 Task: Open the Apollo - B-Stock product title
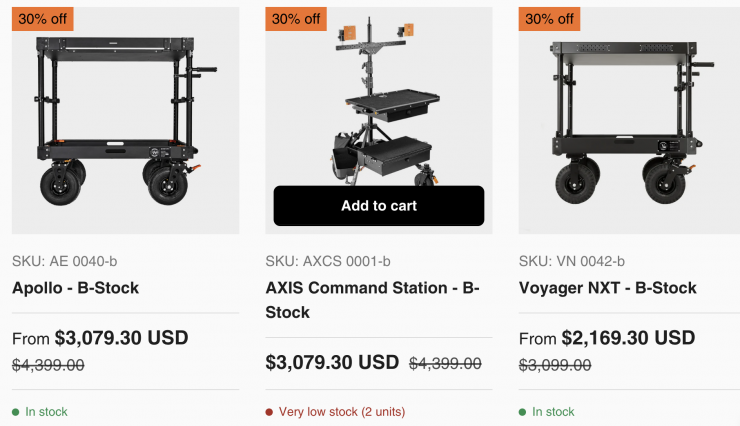pos(75,288)
